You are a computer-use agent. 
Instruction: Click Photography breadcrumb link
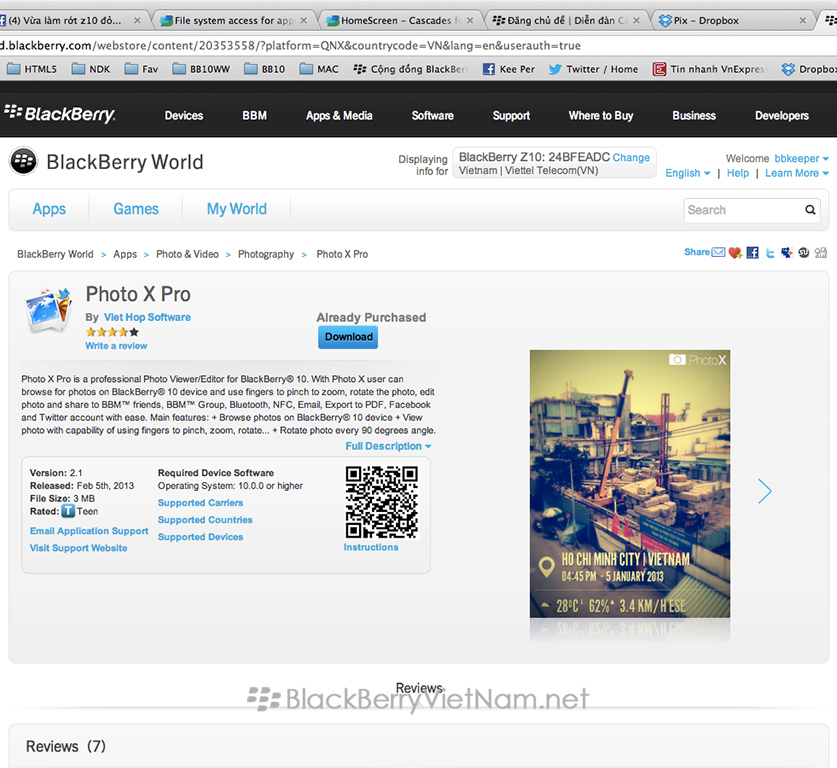(x=266, y=254)
